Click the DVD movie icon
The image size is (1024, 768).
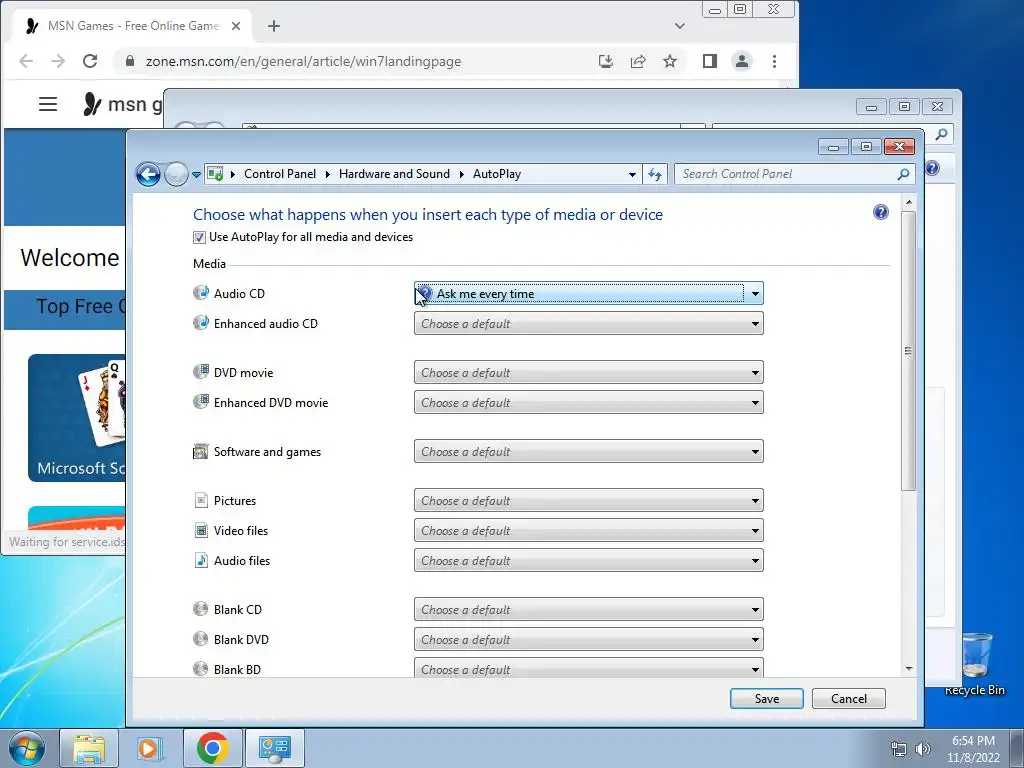[x=200, y=372]
